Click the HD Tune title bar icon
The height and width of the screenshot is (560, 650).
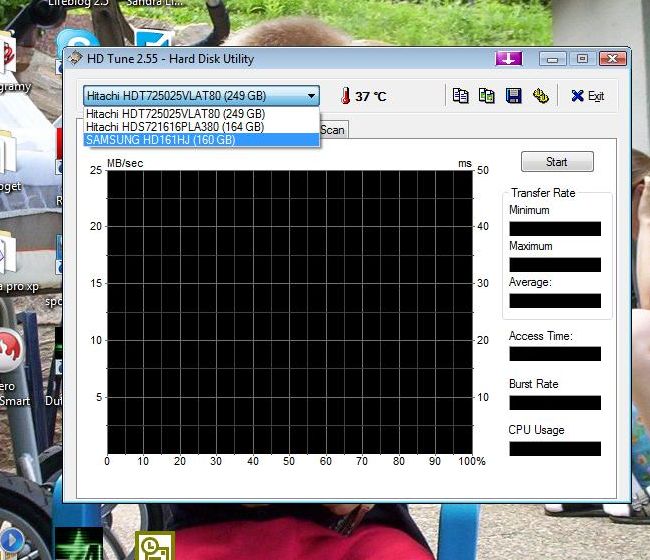pos(75,58)
